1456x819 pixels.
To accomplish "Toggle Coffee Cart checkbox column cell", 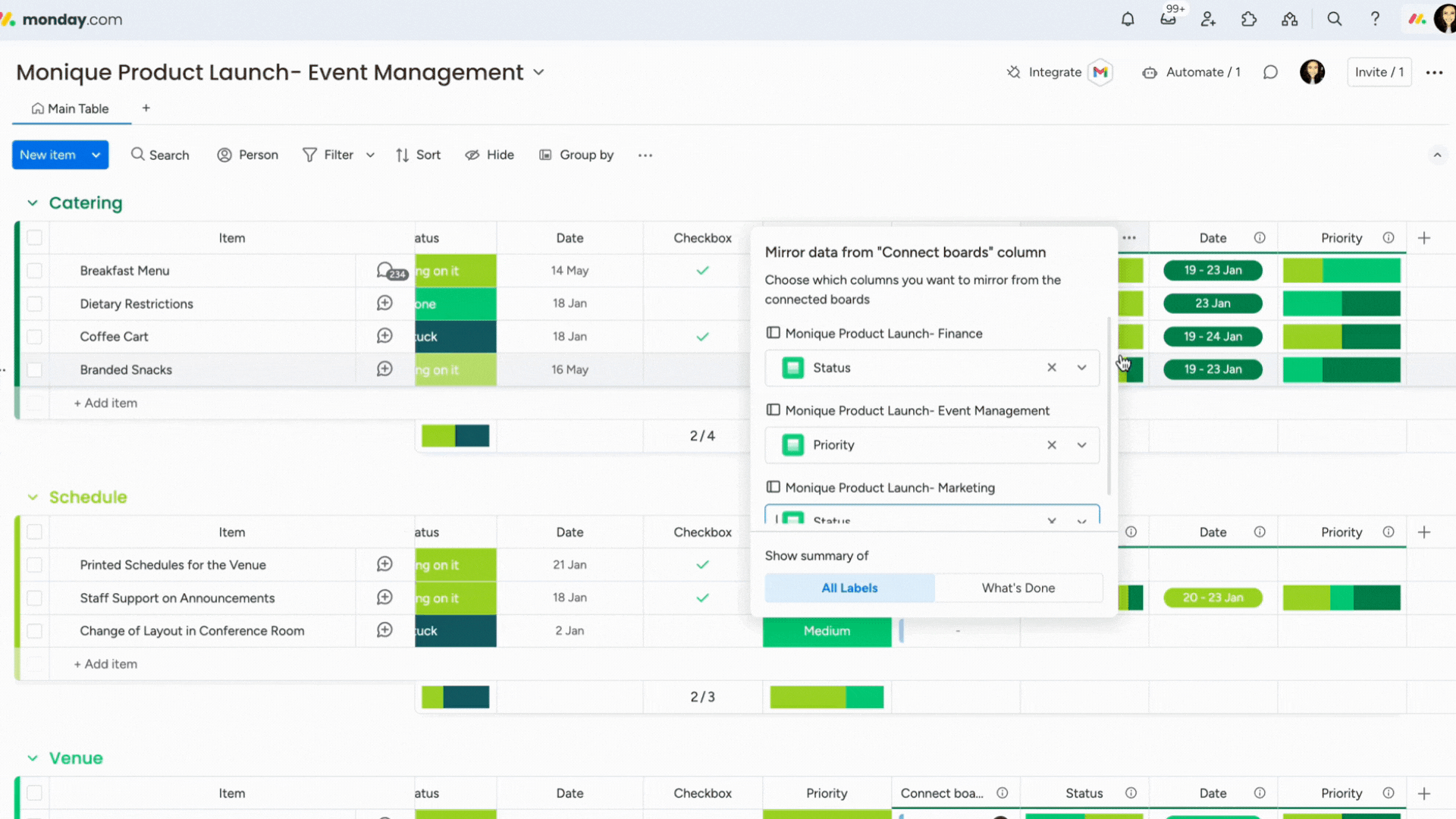I will [703, 337].
